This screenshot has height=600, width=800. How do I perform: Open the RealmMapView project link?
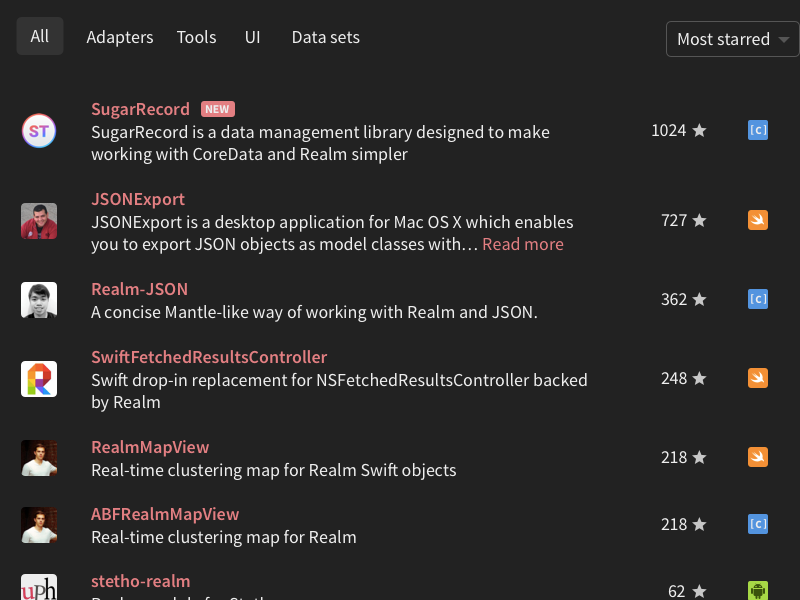pyautogui.click(x=150, y=447)
